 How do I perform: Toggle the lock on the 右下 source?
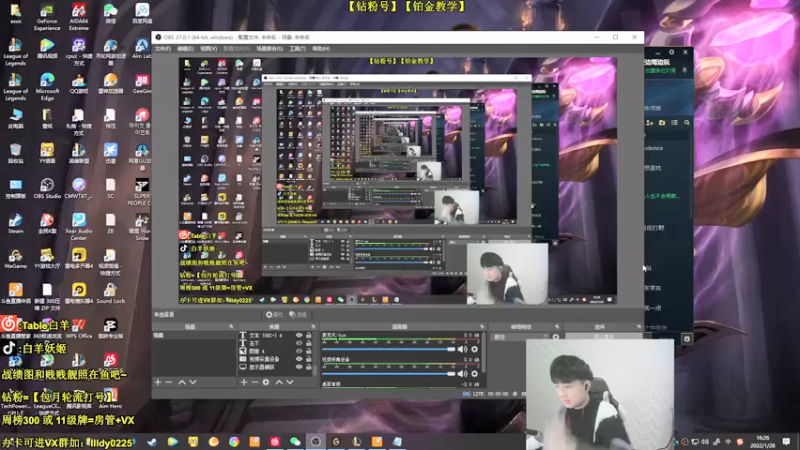coord(309,343)
